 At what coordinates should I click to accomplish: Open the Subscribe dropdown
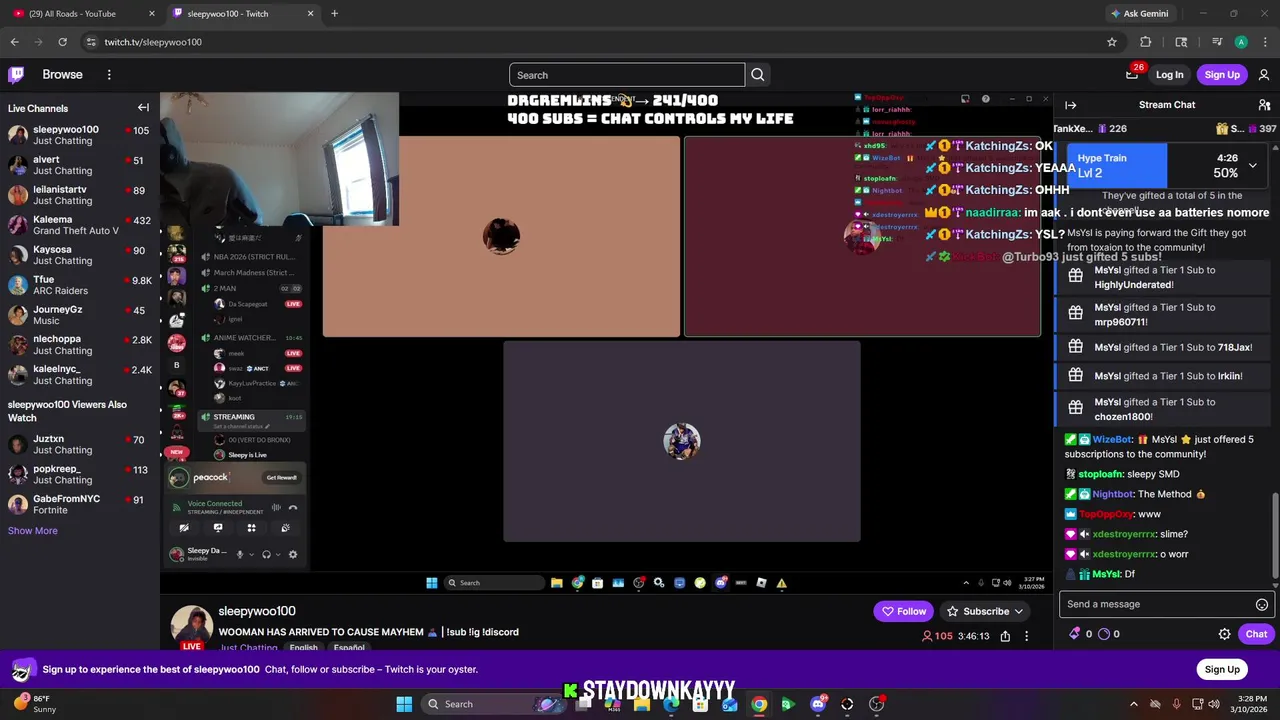pyautogui.click(x=985, y=611)
